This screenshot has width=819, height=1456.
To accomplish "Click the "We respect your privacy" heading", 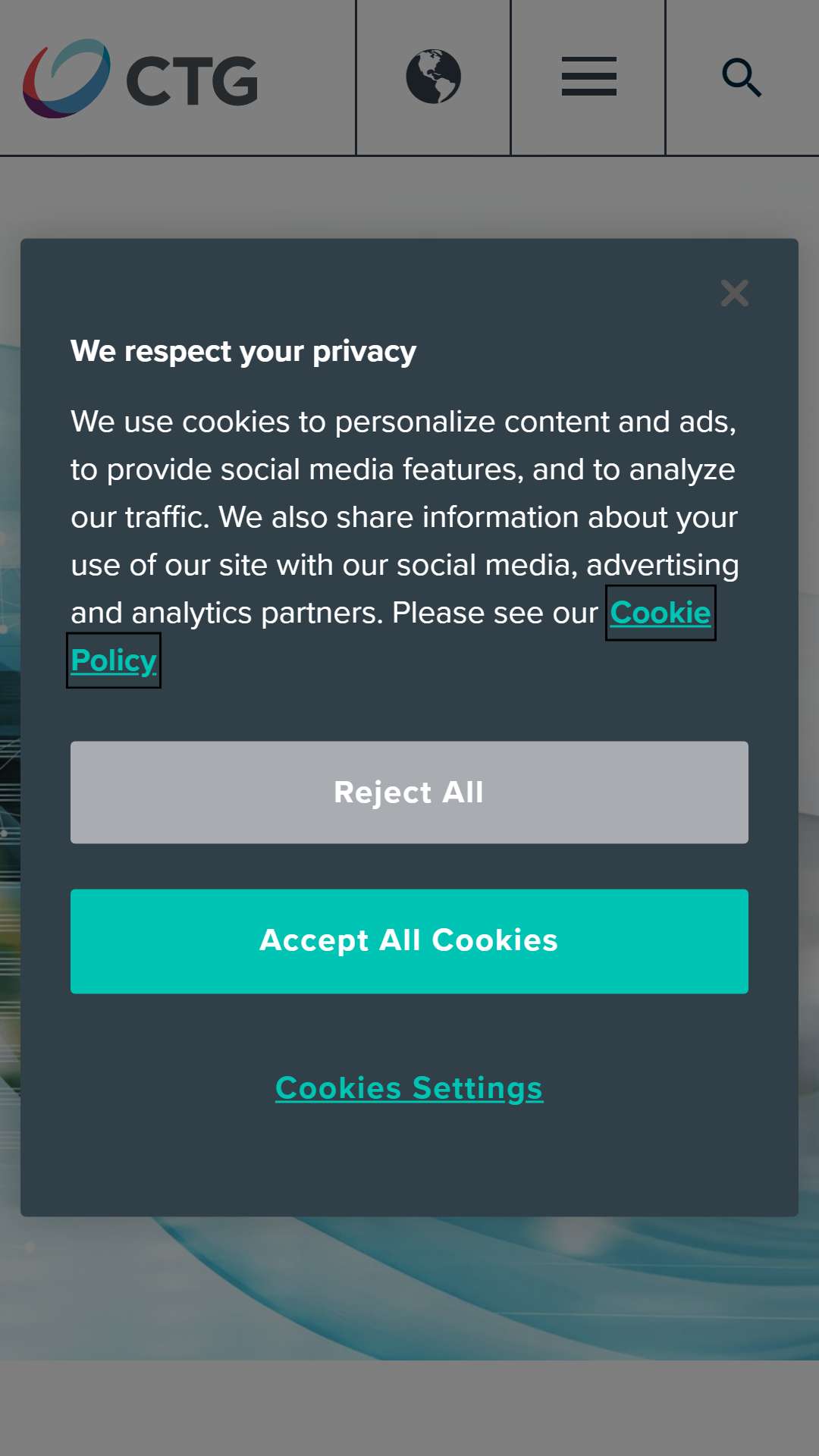I will (243, 351).
